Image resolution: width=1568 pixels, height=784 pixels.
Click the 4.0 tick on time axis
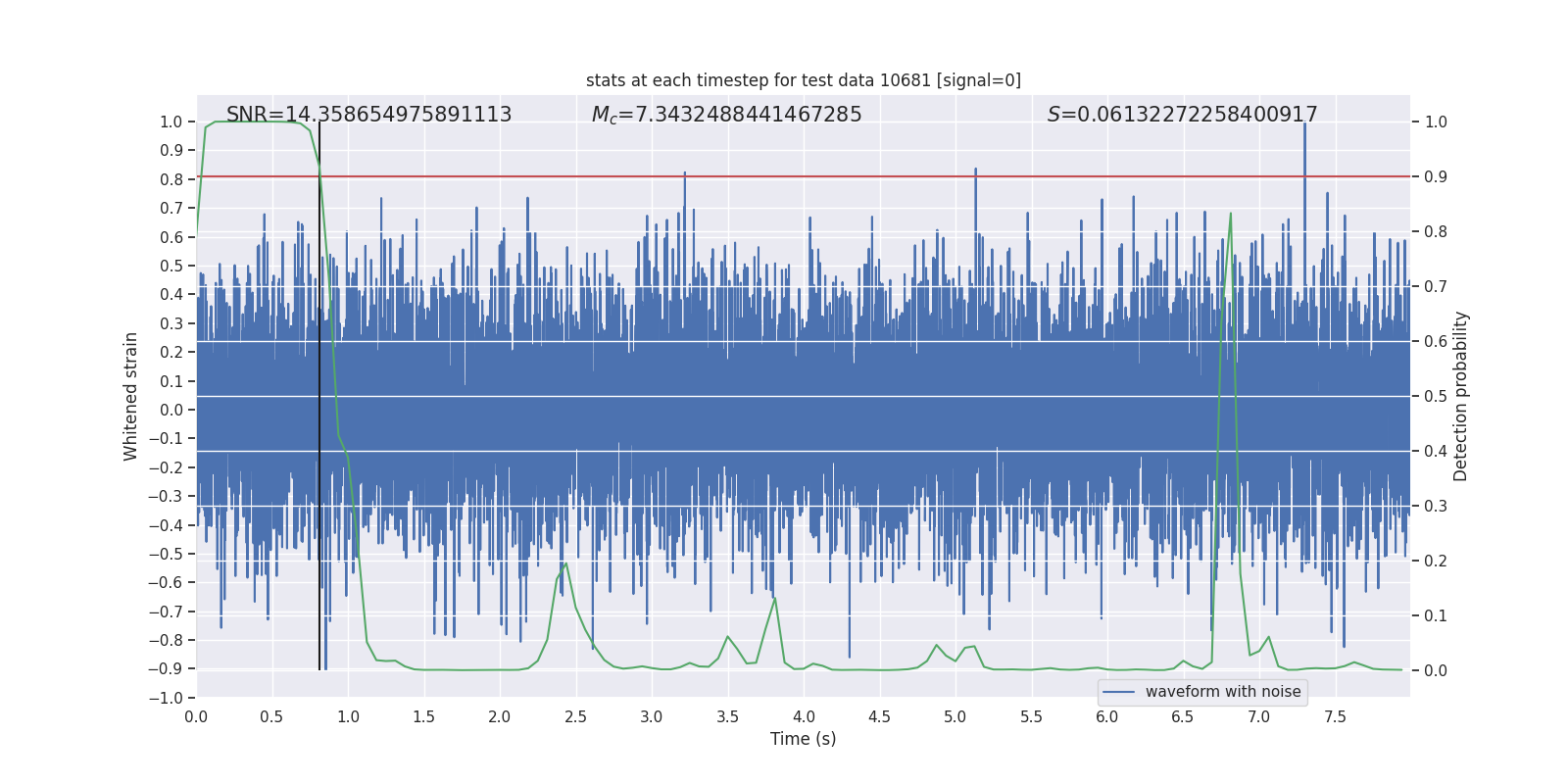[x=804, y=716]
